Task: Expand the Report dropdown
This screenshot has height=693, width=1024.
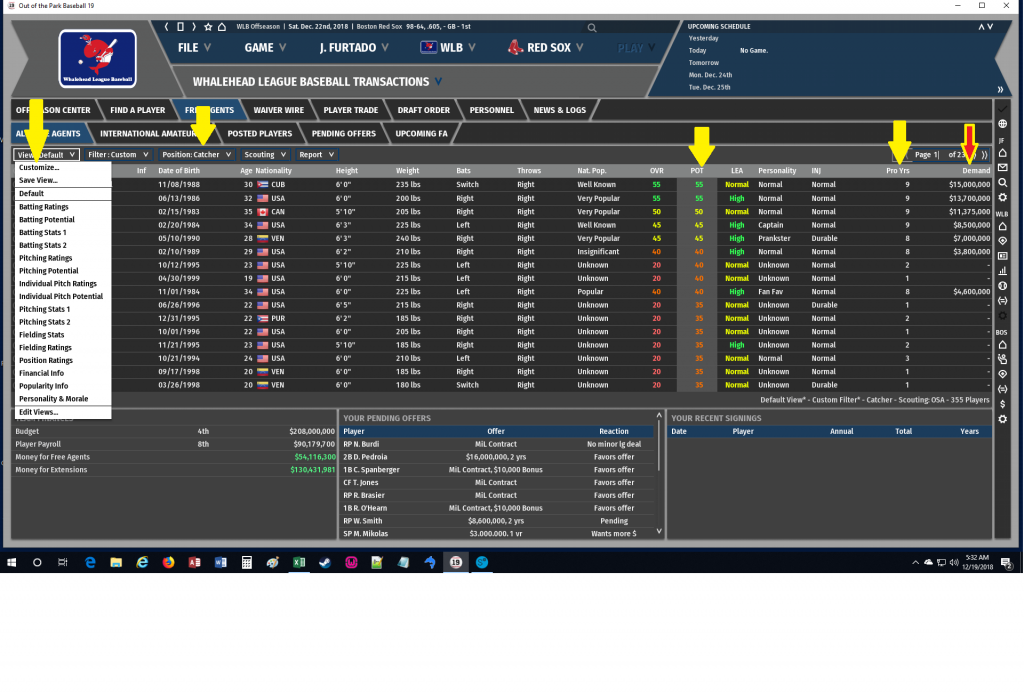Action: (x=316, y=155)
